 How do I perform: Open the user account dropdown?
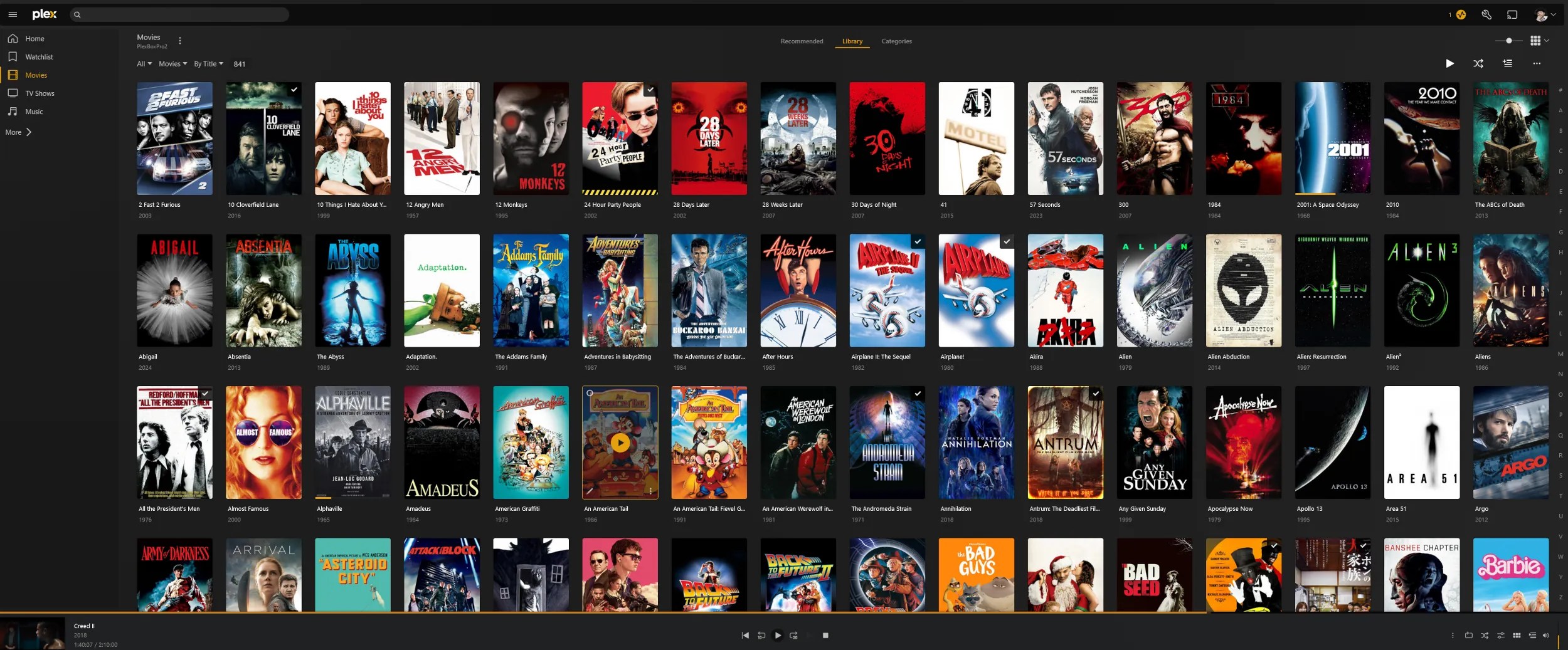click(1544, 14)
